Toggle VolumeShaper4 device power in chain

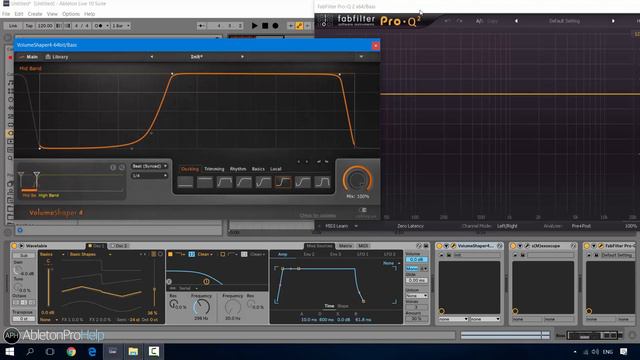(440, 246)
